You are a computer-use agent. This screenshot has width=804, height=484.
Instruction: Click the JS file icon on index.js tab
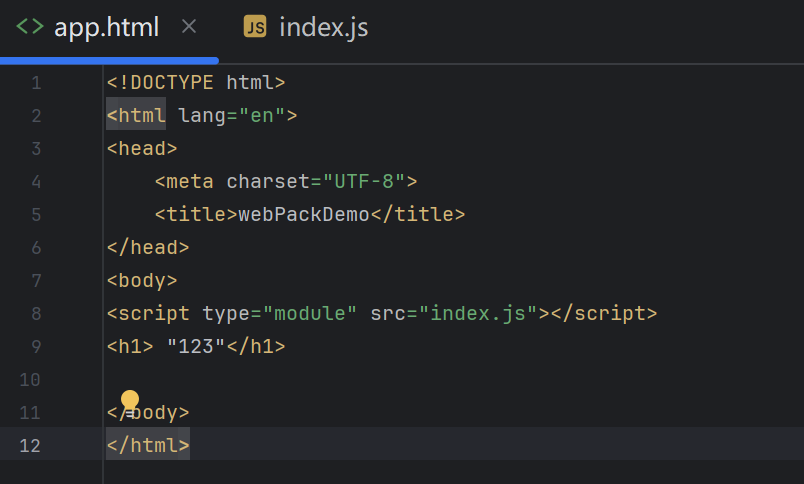click(255, 27)
